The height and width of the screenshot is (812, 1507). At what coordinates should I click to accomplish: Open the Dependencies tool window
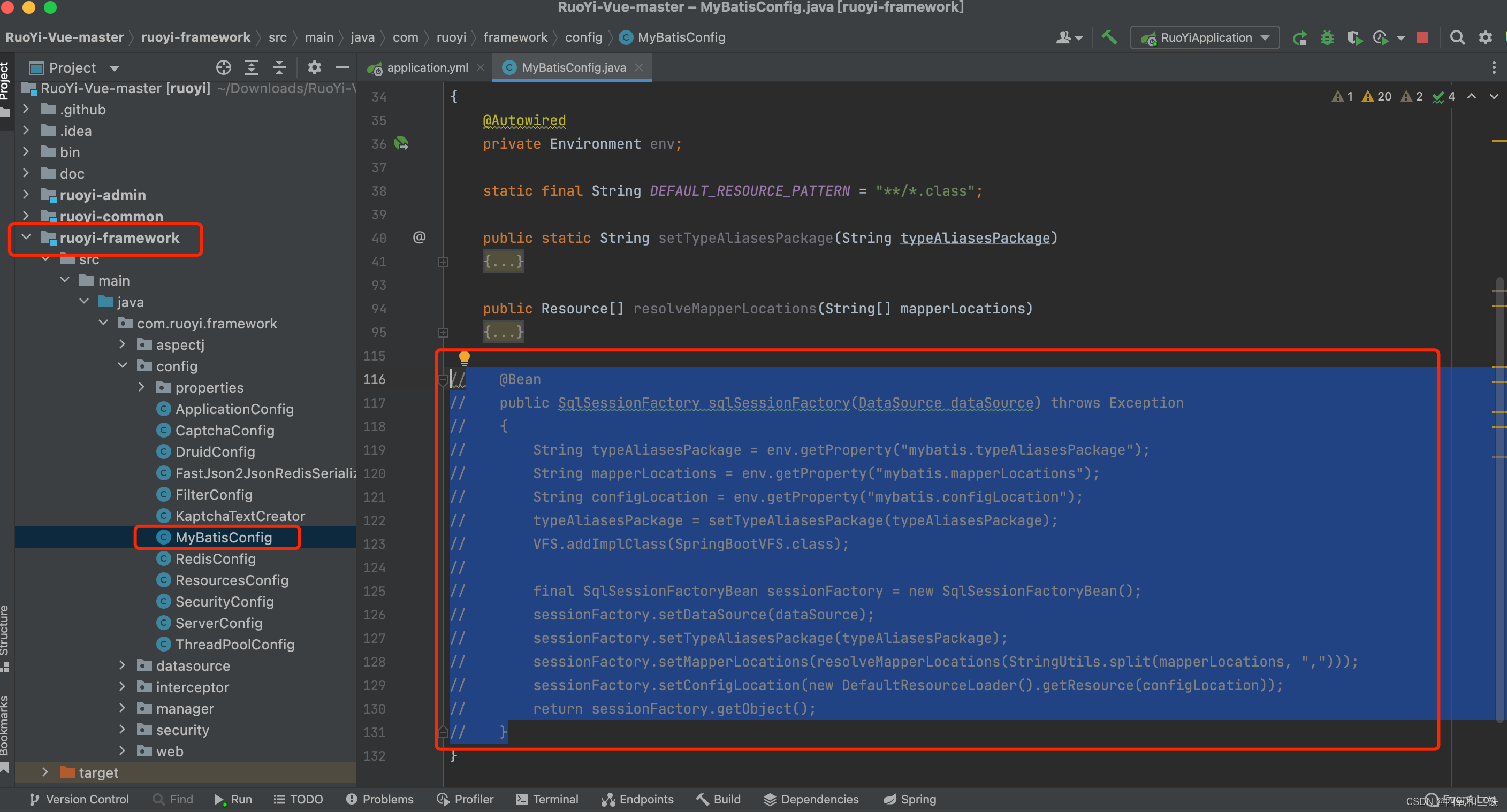(811, 799)
